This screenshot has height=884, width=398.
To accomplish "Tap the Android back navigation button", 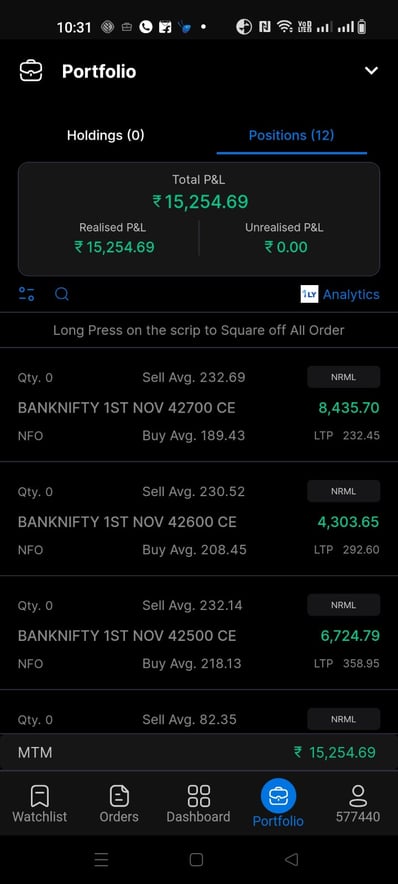I will 291,859.
